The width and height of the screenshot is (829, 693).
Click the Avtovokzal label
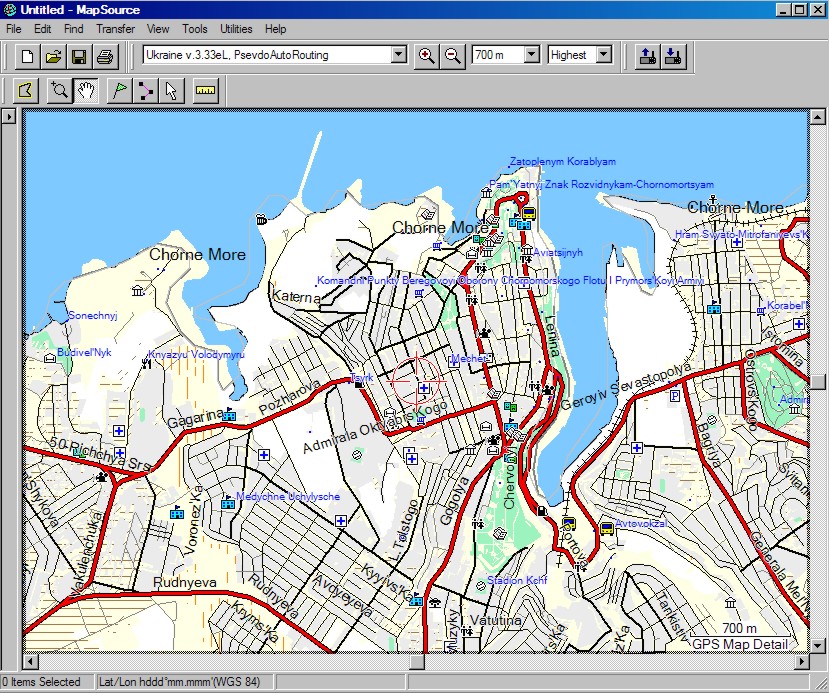click(641, 523)
